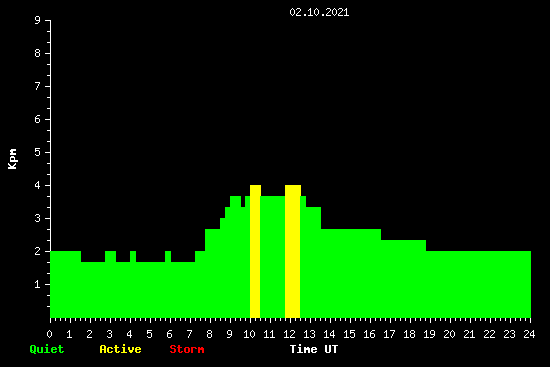Click x-axis hour label 0
Image resolution: width=550 pixels, height=367 pixels.
pyautogui.click(x=49, y=334)
